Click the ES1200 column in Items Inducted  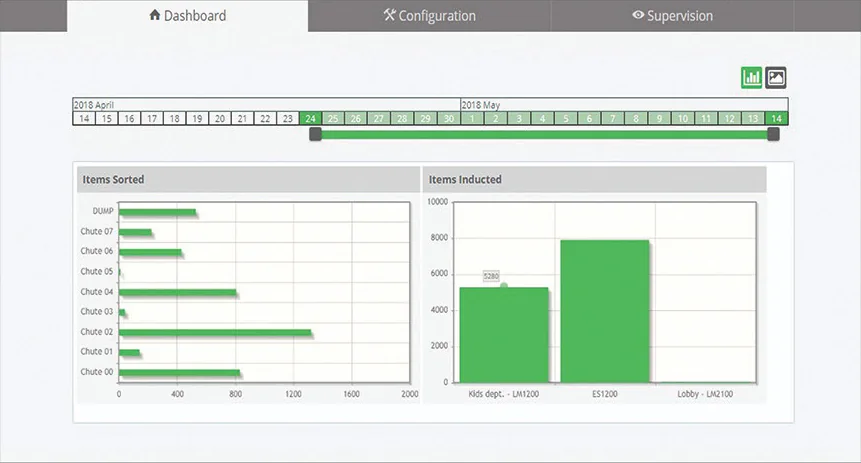(x=605, y=311)
